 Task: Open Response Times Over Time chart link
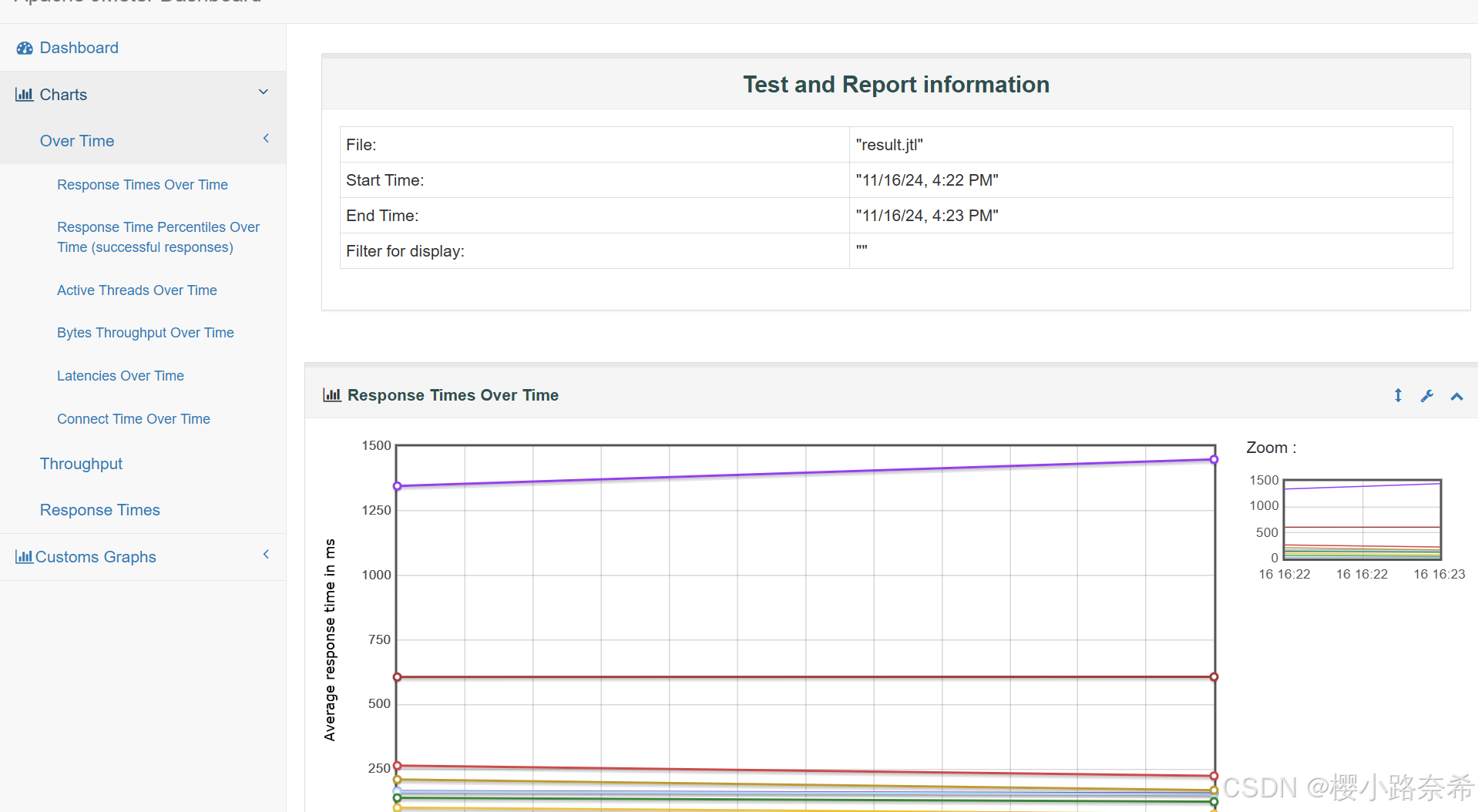click(143, 185)
